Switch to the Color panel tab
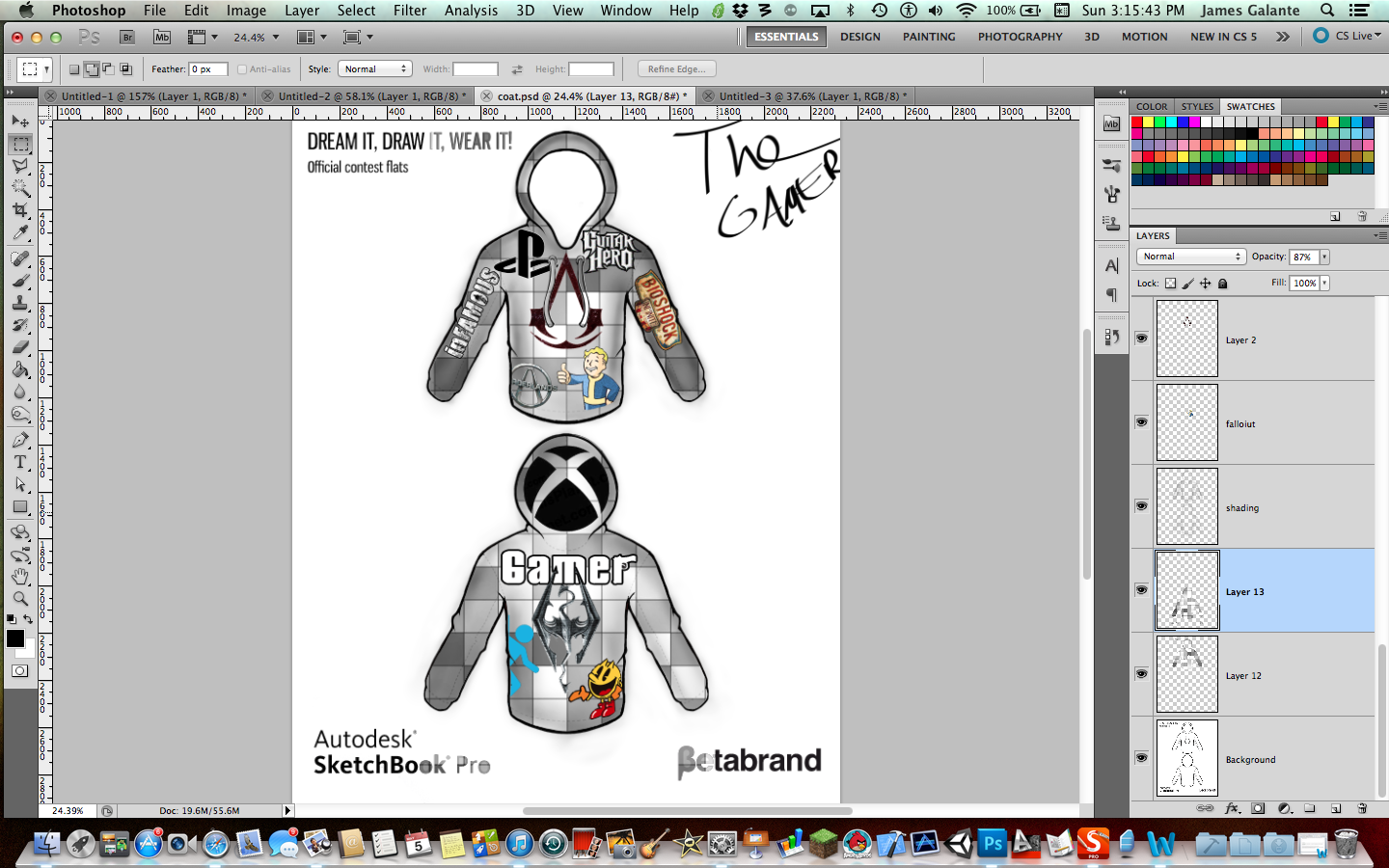Viewport: 1389px width, 868px height. (1152, 106)
